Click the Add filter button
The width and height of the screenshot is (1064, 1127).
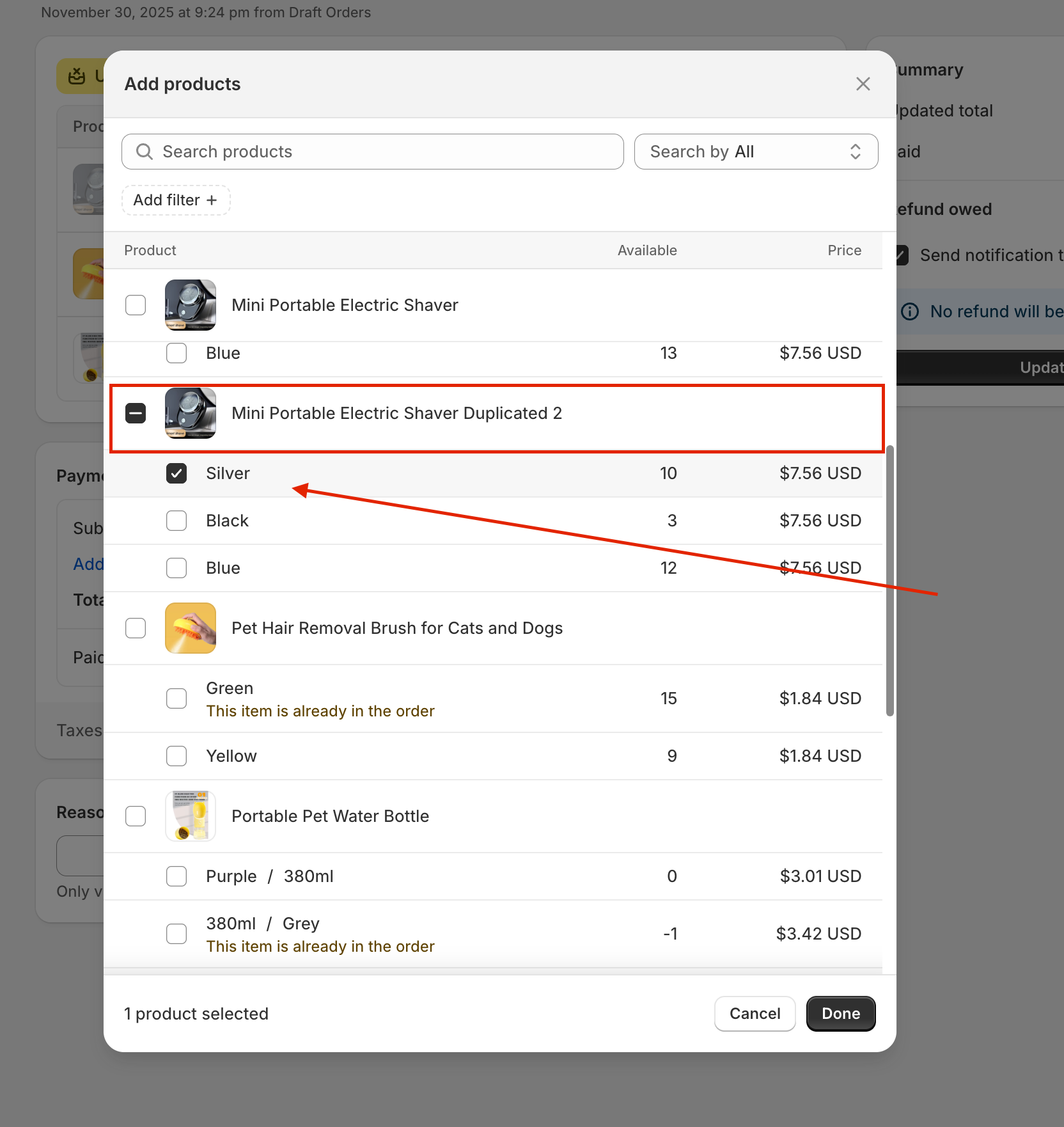point(176,200)
